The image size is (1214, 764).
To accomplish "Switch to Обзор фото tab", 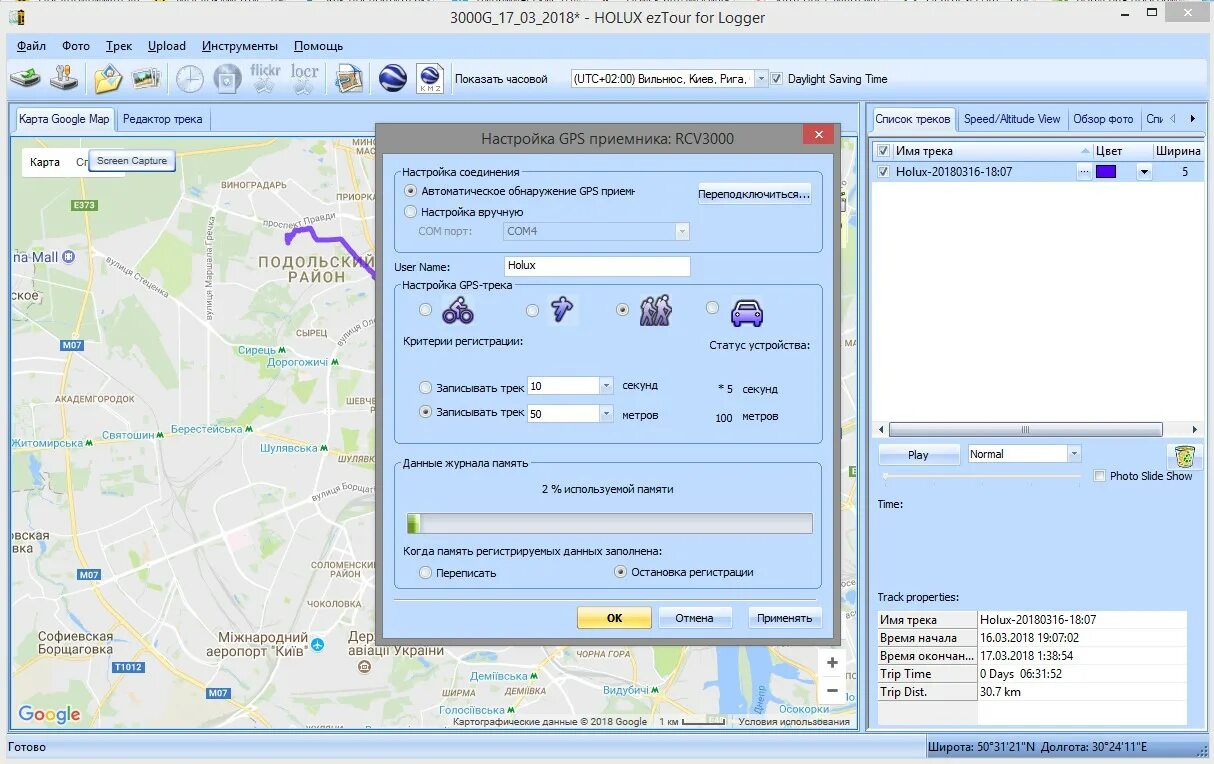I will point(1103,119).
